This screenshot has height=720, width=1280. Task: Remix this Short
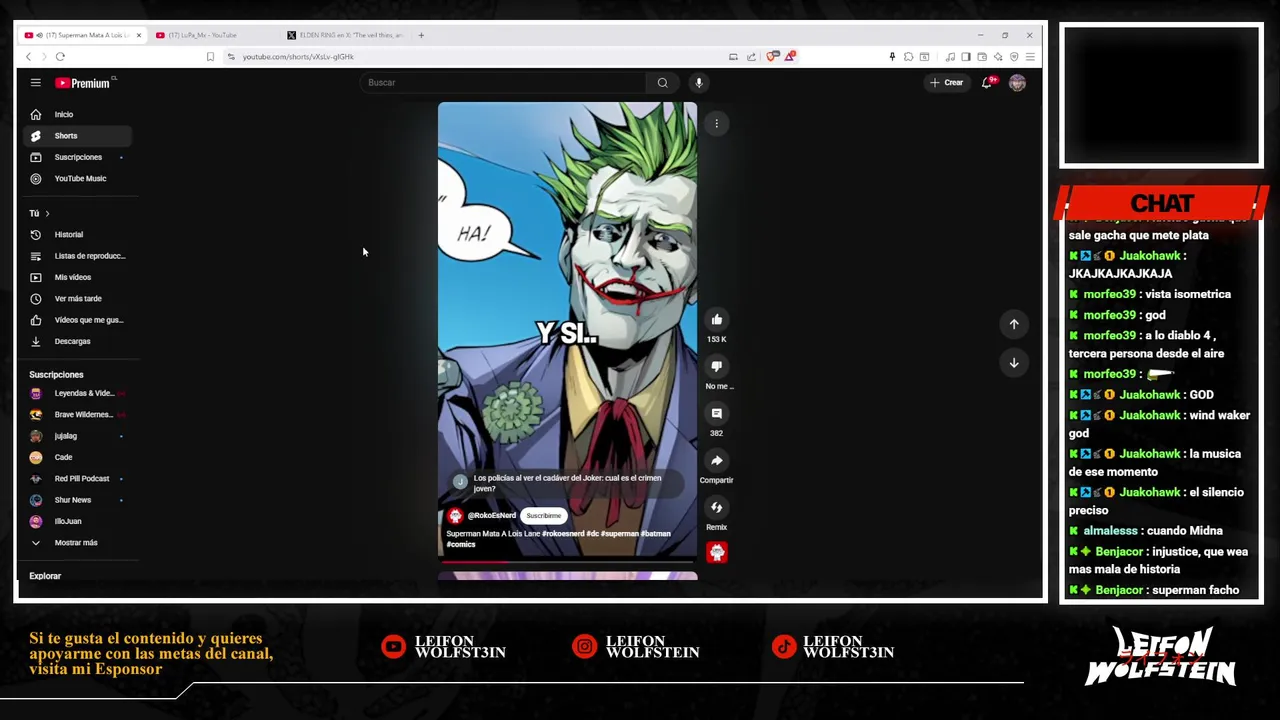point(716,508)
